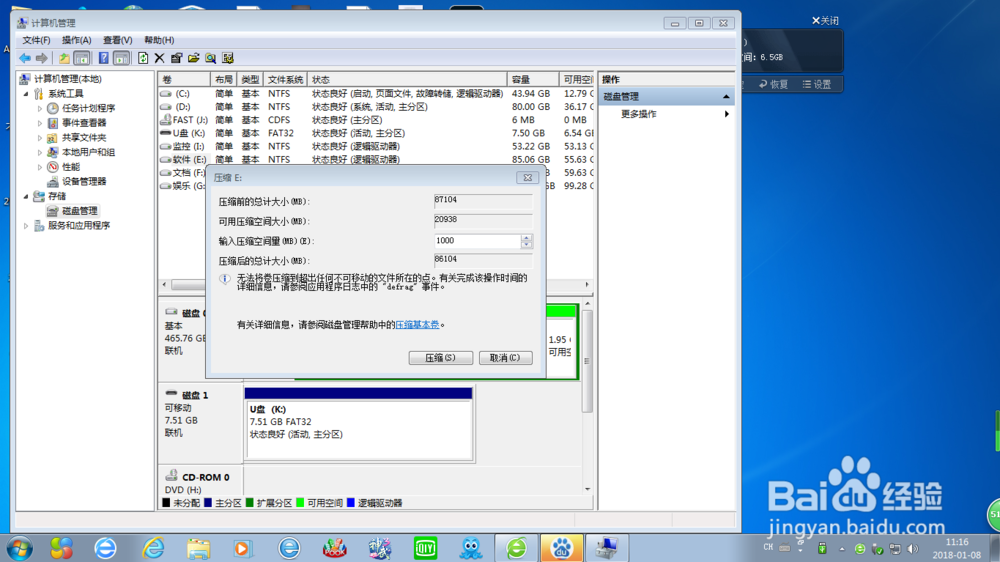
Task: Open the 文件(F) menu
Action: tap(36, 40)
